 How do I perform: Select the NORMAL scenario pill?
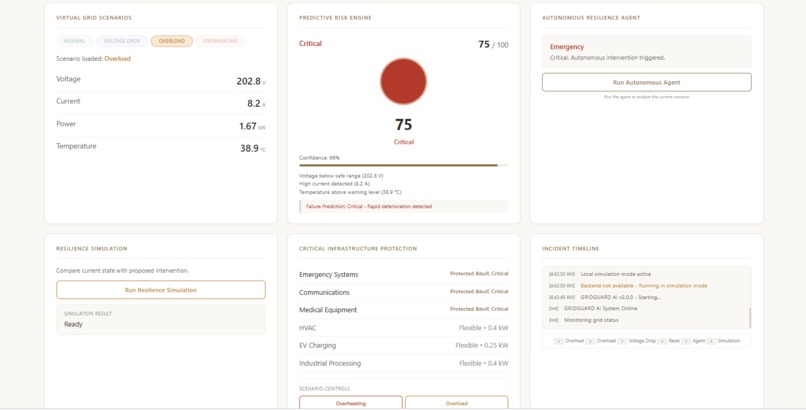[x=75, y=41]
